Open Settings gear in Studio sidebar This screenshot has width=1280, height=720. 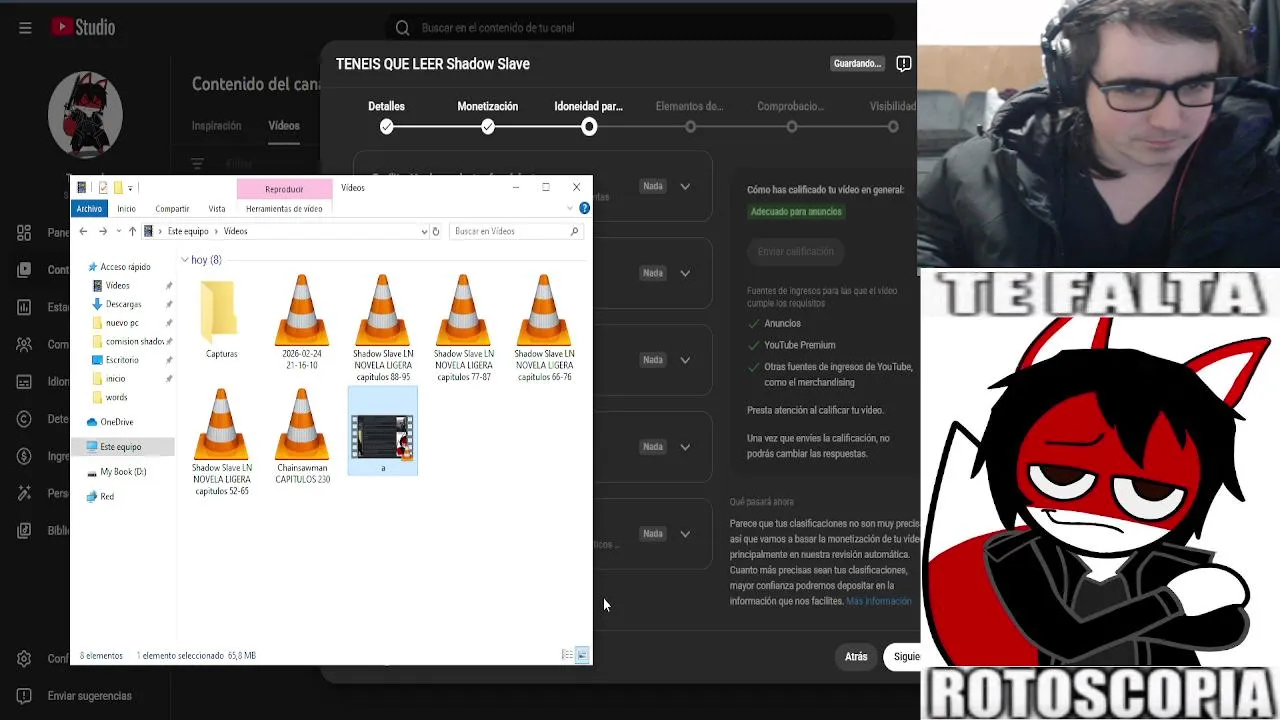pyautogui.click(x=24, y=659)
